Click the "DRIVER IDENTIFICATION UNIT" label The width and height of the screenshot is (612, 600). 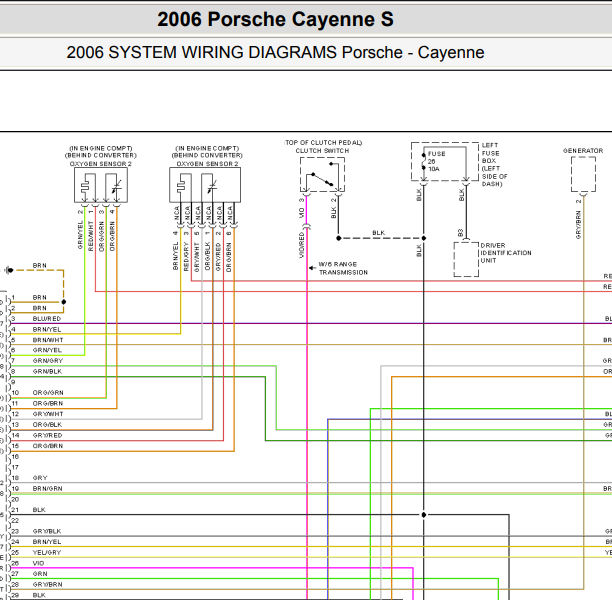click(506, 253)
